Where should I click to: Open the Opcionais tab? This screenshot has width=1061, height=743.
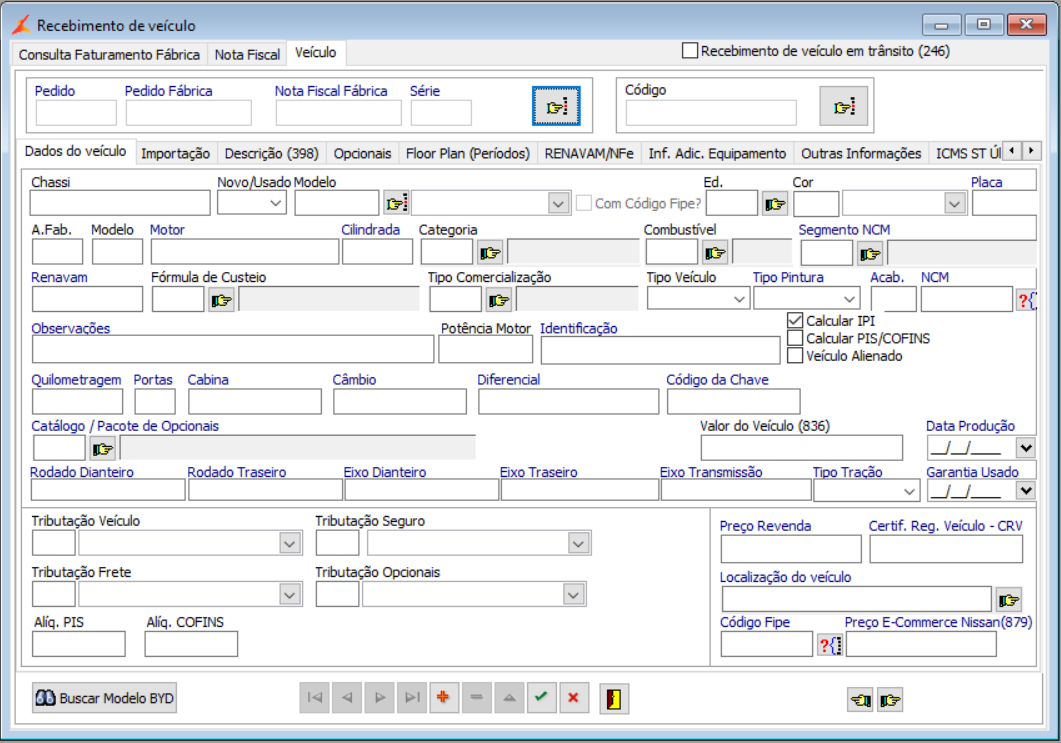362,153
